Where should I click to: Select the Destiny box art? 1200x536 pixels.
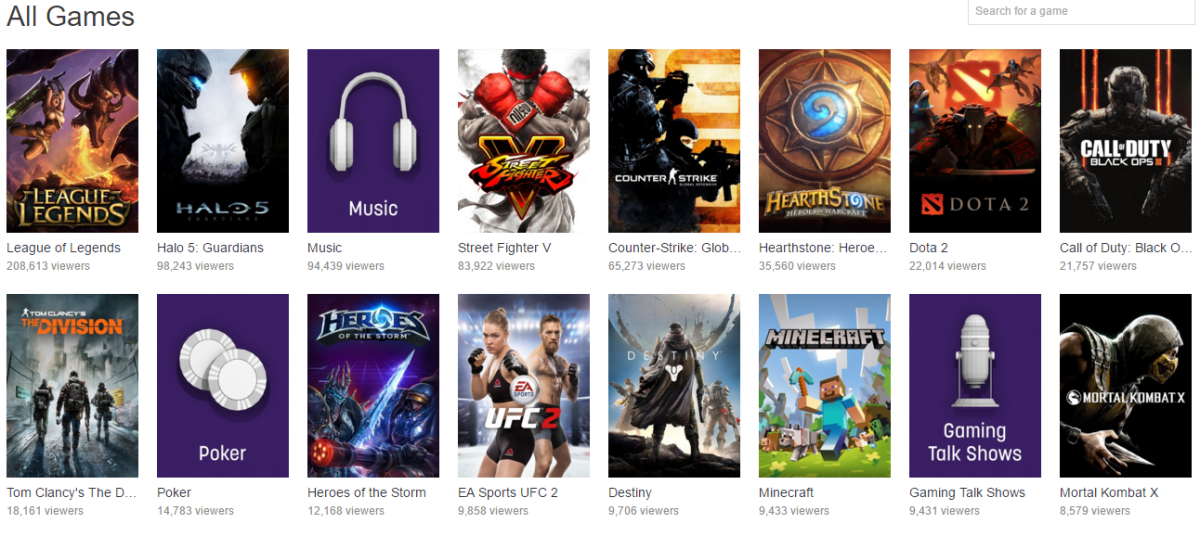pos(674,386)
